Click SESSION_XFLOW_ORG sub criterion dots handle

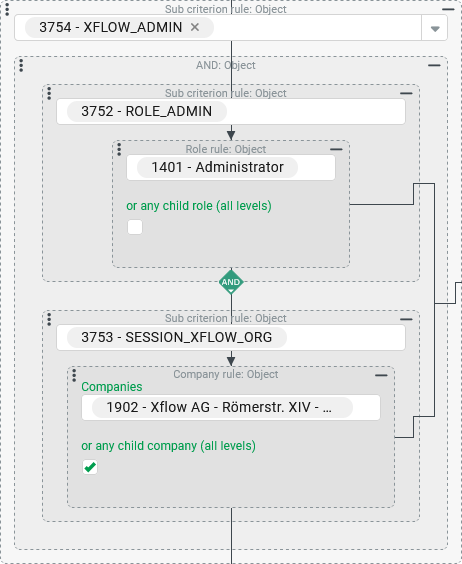click(49, 319)
